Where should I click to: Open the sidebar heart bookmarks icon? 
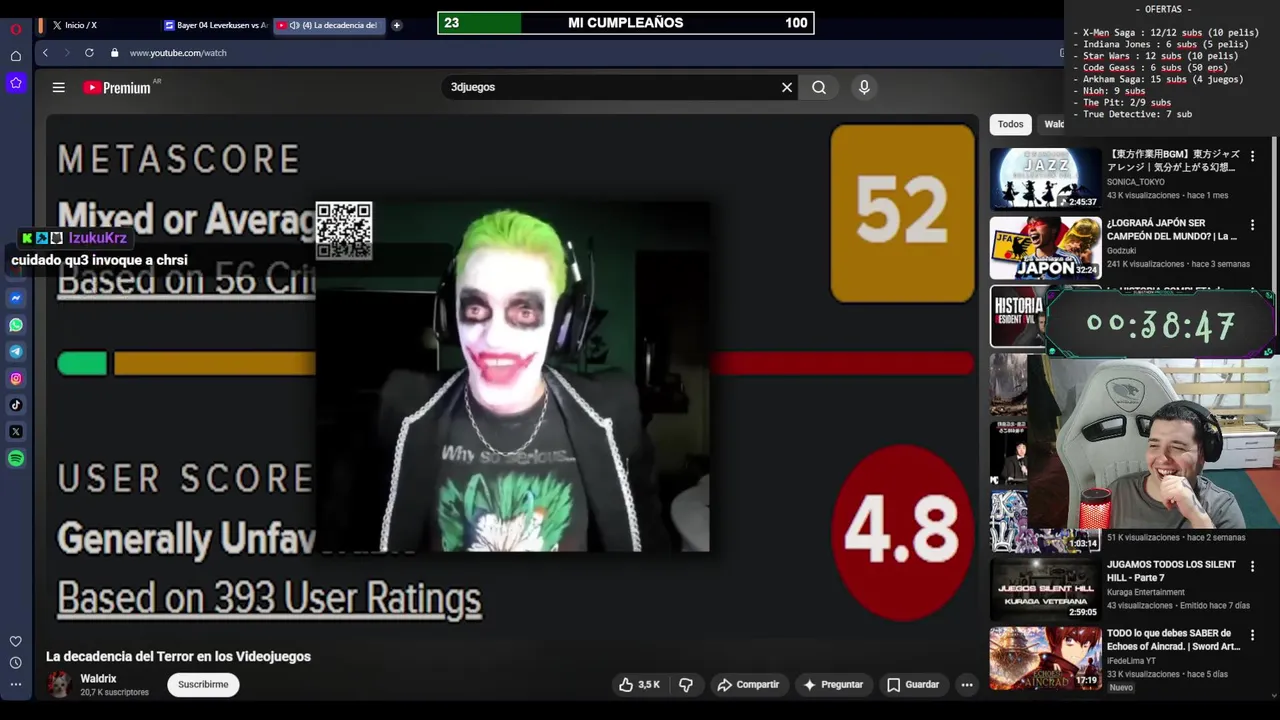(16, 641)
